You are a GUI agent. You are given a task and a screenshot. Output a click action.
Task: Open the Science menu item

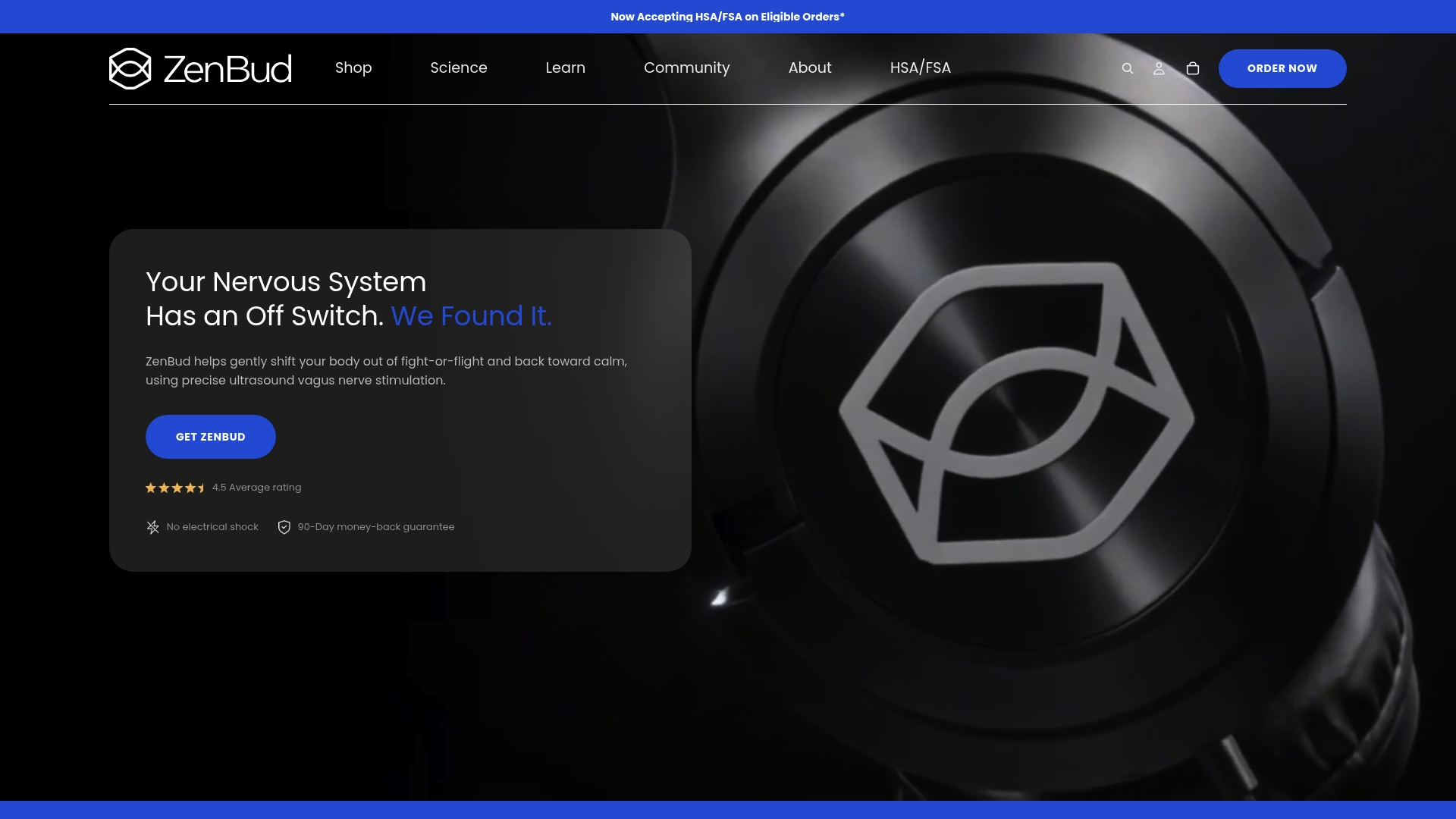[x=459, y=68]
